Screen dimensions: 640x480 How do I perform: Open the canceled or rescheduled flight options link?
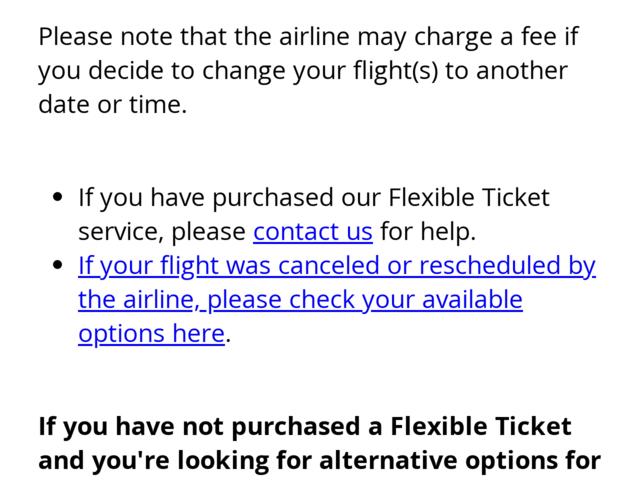point(336,266)
